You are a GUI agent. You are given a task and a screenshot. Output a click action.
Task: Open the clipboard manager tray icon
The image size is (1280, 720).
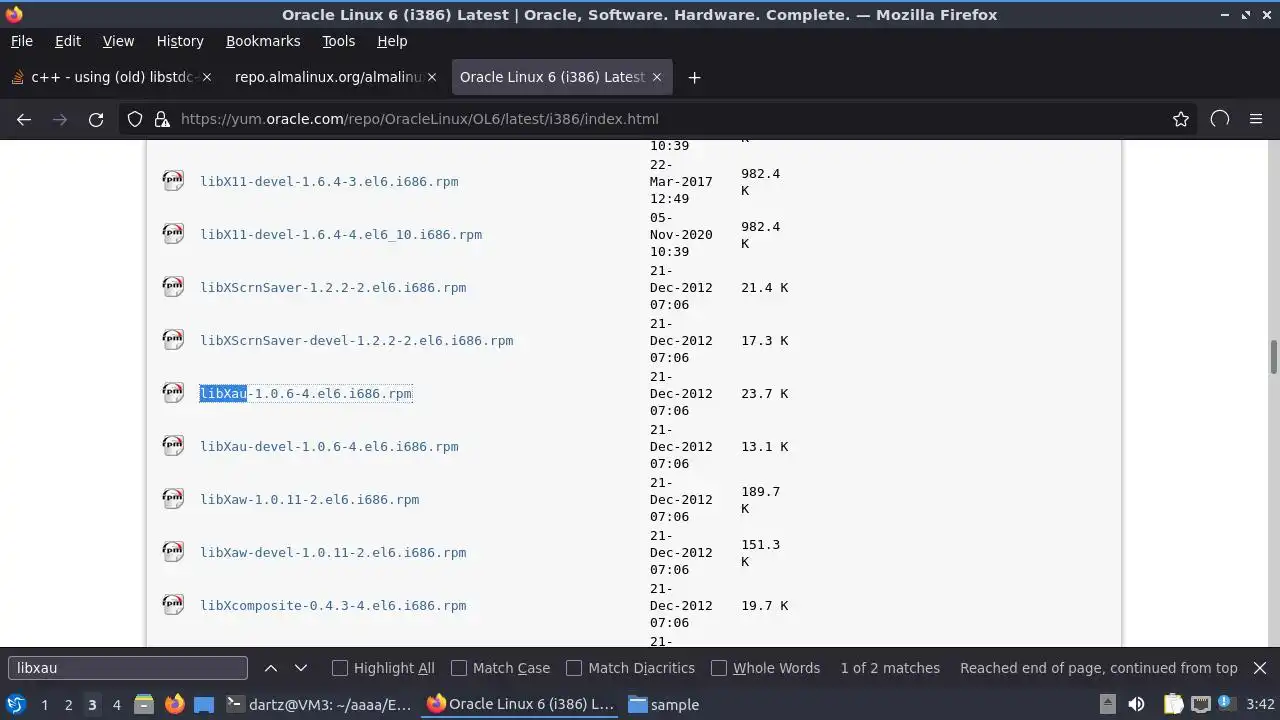click(1173, 704)
